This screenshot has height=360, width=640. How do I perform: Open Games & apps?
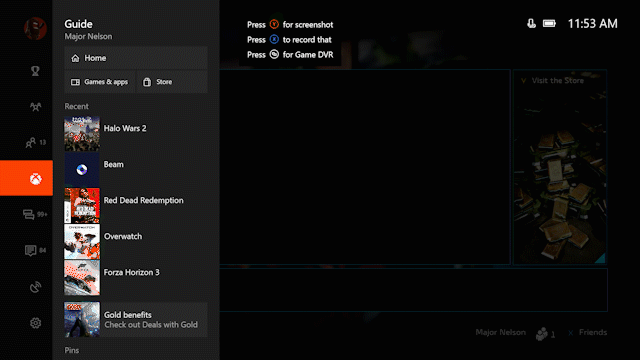tap(99, 82)
